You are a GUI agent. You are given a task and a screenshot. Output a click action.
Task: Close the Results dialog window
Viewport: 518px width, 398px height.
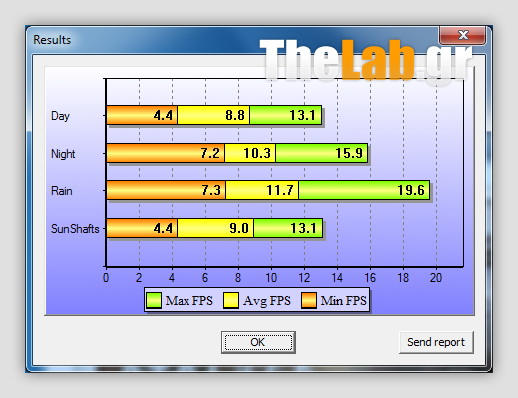[462, 35]
